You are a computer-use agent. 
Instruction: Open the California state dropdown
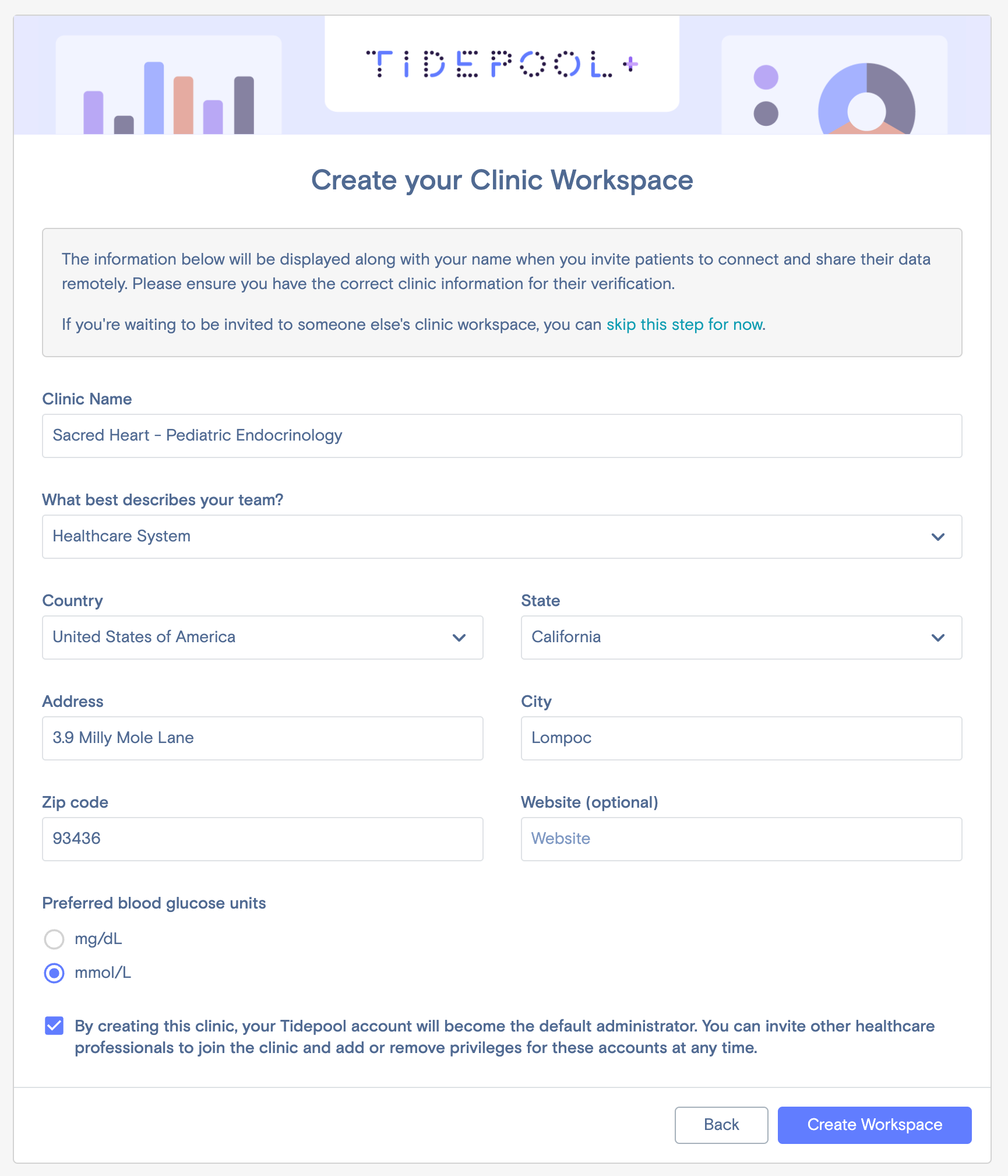(741, 638)
